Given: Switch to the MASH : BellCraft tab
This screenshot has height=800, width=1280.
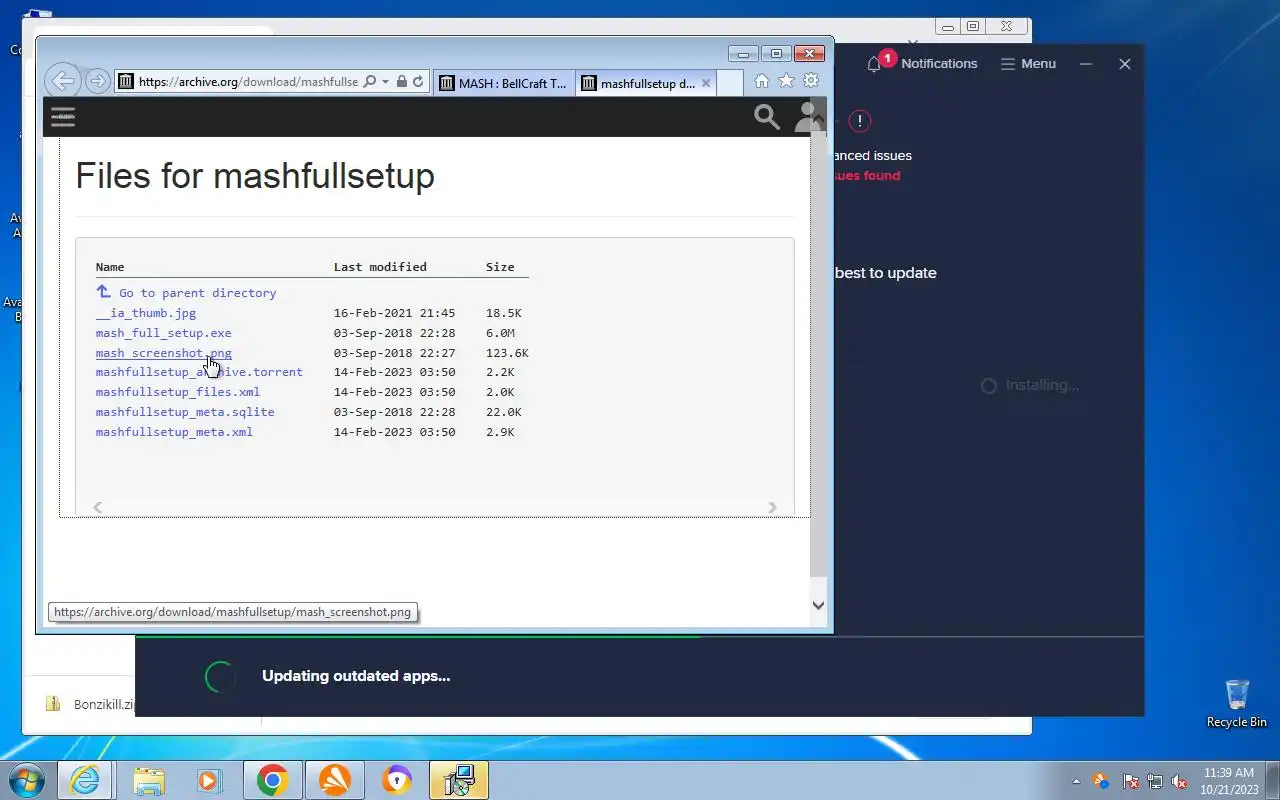Looking at the screenshot, I should [505, 83].
